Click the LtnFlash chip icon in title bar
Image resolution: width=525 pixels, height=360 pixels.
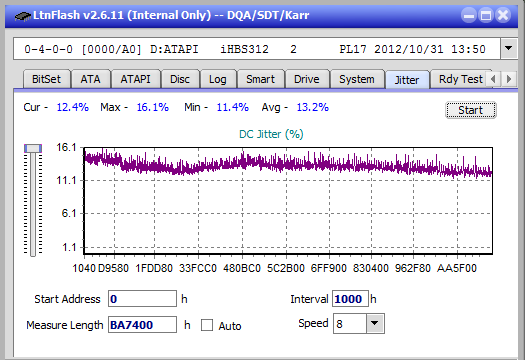(22, 16)
